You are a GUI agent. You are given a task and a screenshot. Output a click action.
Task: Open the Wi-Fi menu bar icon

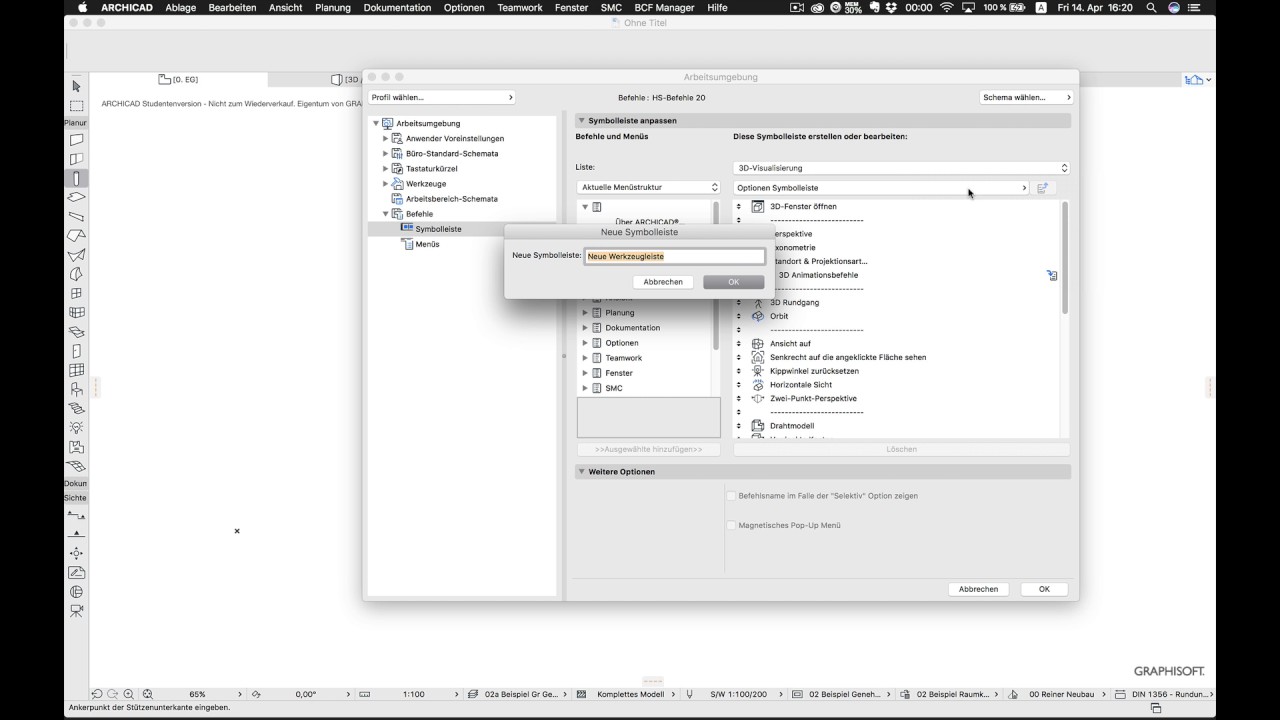tap(946, 7)
